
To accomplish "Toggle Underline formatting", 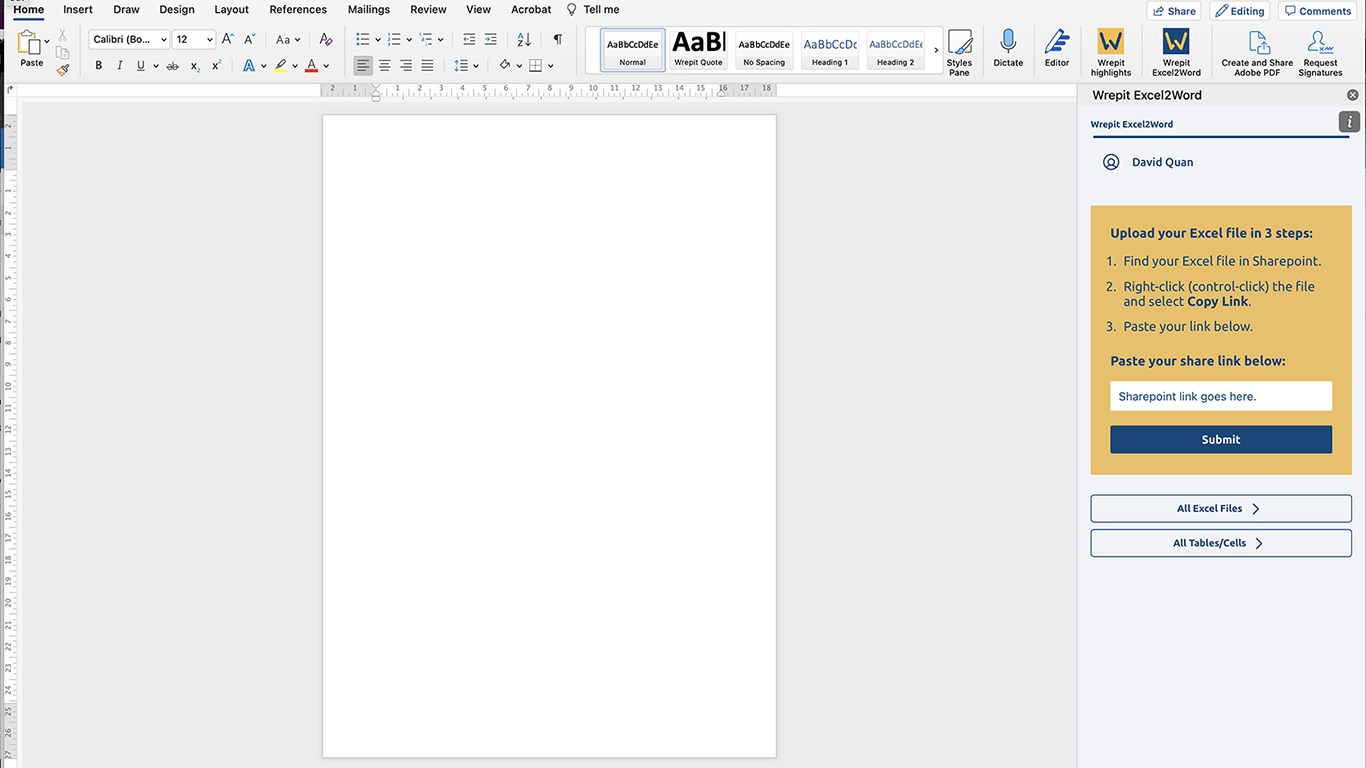I will coord(141,66).
